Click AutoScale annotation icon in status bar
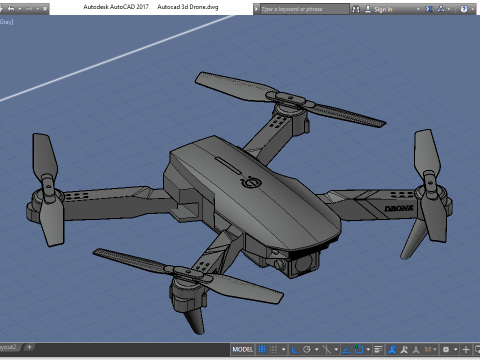 (404, 349)
